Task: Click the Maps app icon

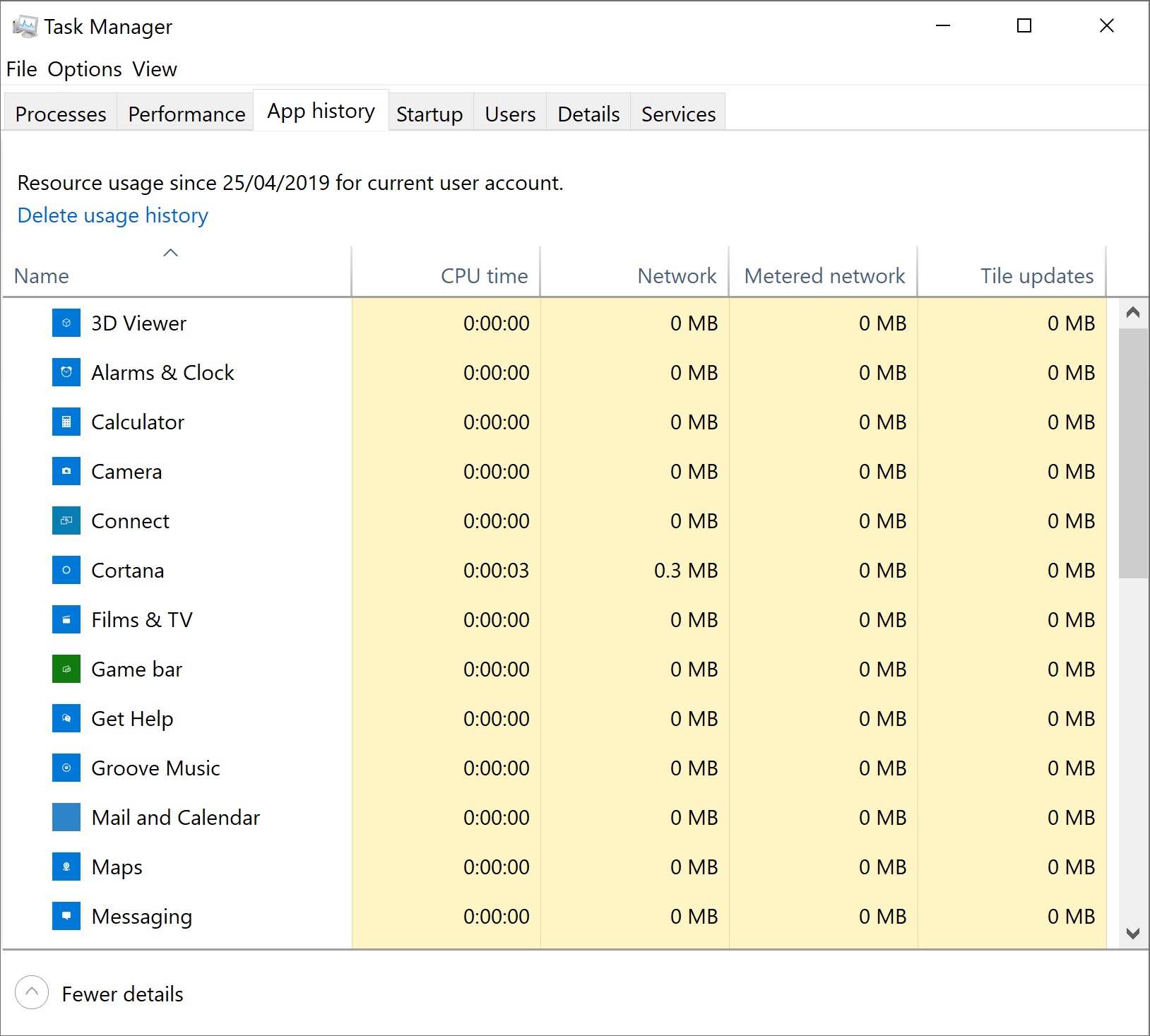Action: point(66,867)
